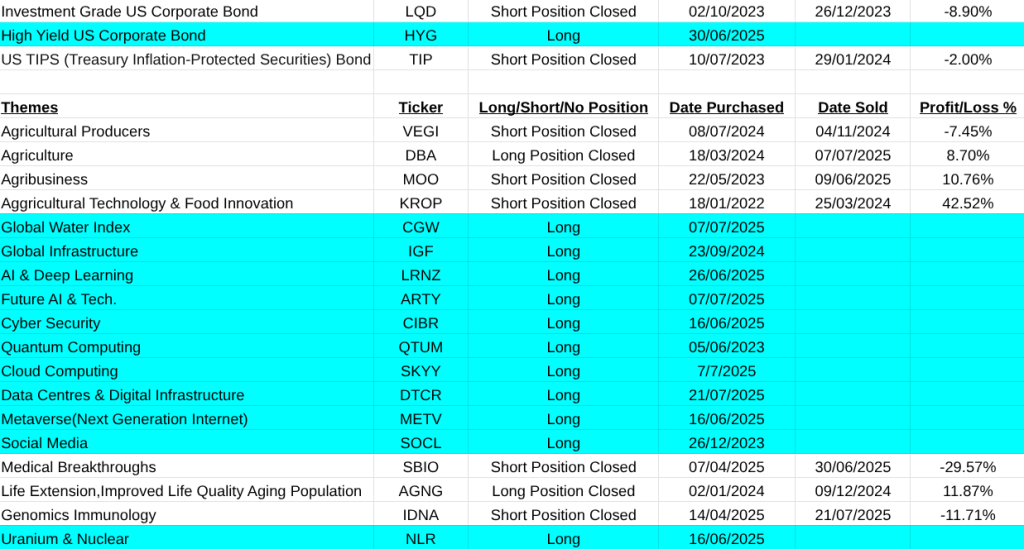Screen dimensions: 1024x549
Task: Click the Cloud Computing purchase date 7/7/2025
Action: coord(726,371)
